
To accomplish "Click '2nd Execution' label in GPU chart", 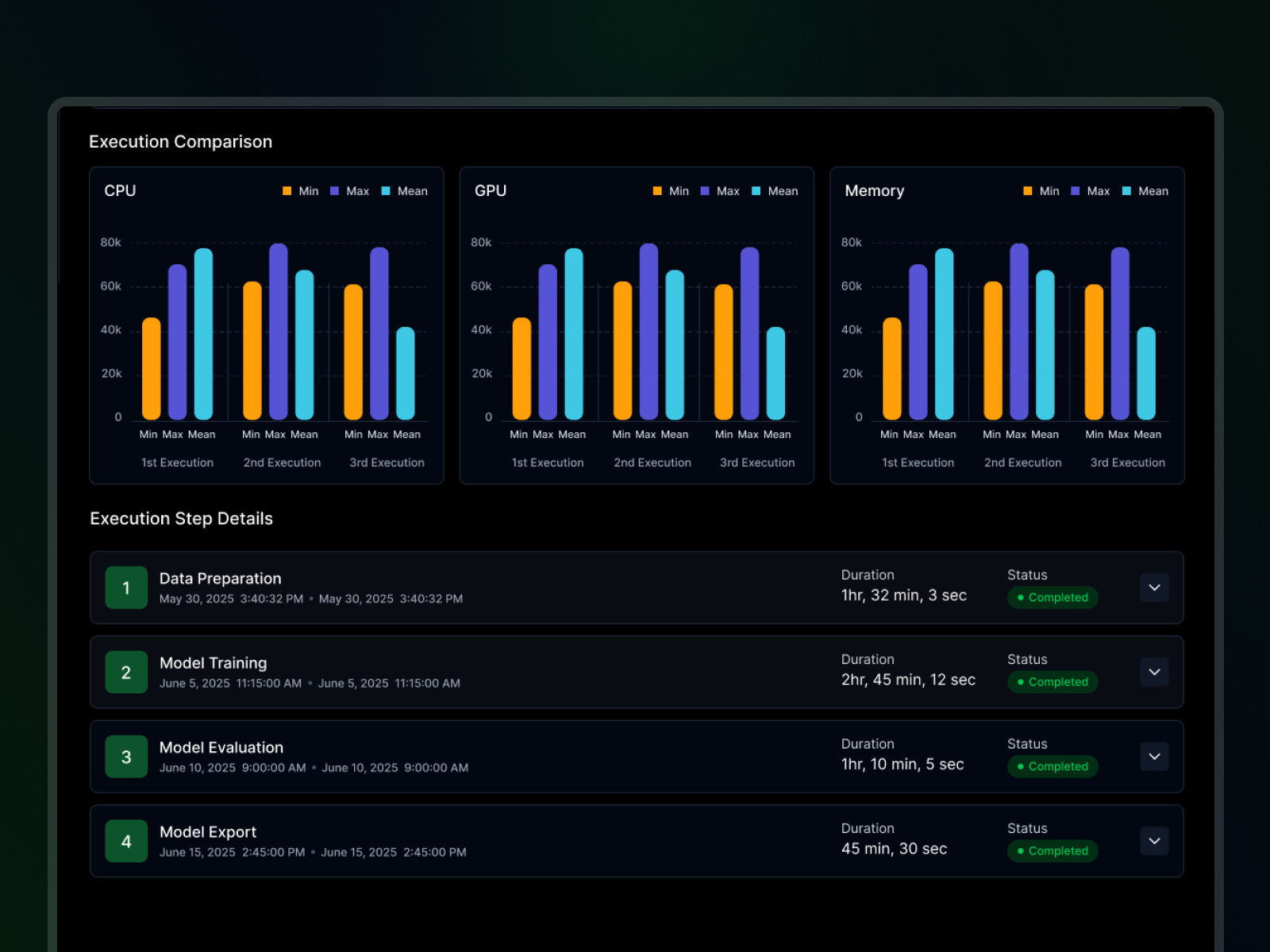I will (x=652, y=463).
